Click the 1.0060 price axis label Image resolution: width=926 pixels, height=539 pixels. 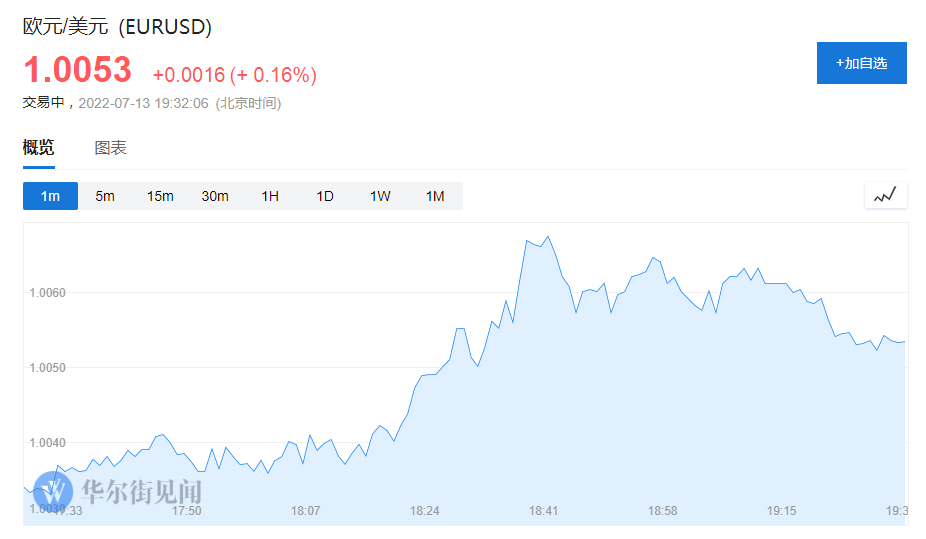tap(48, 293)
